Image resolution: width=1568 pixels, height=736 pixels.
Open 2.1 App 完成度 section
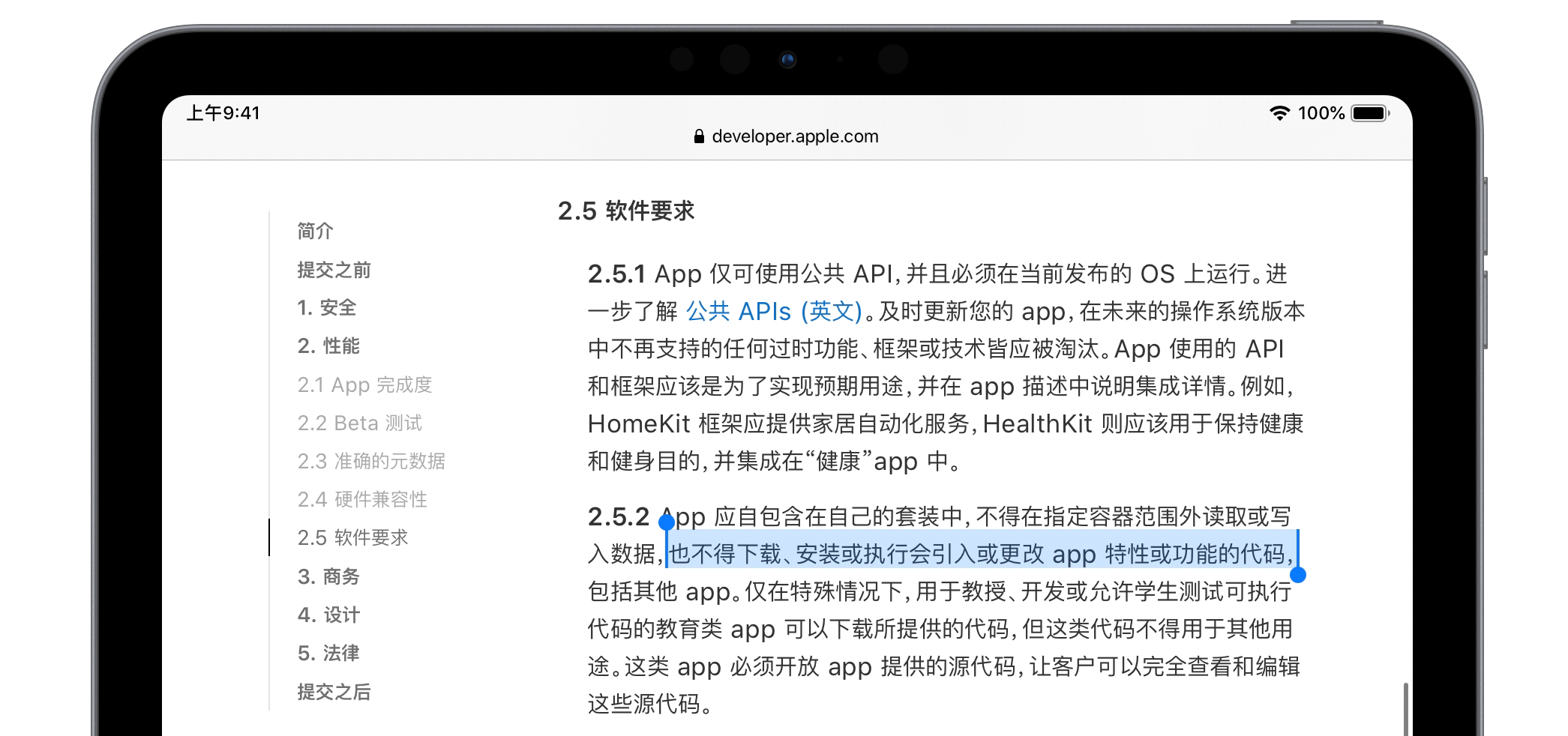click(365, 385)
